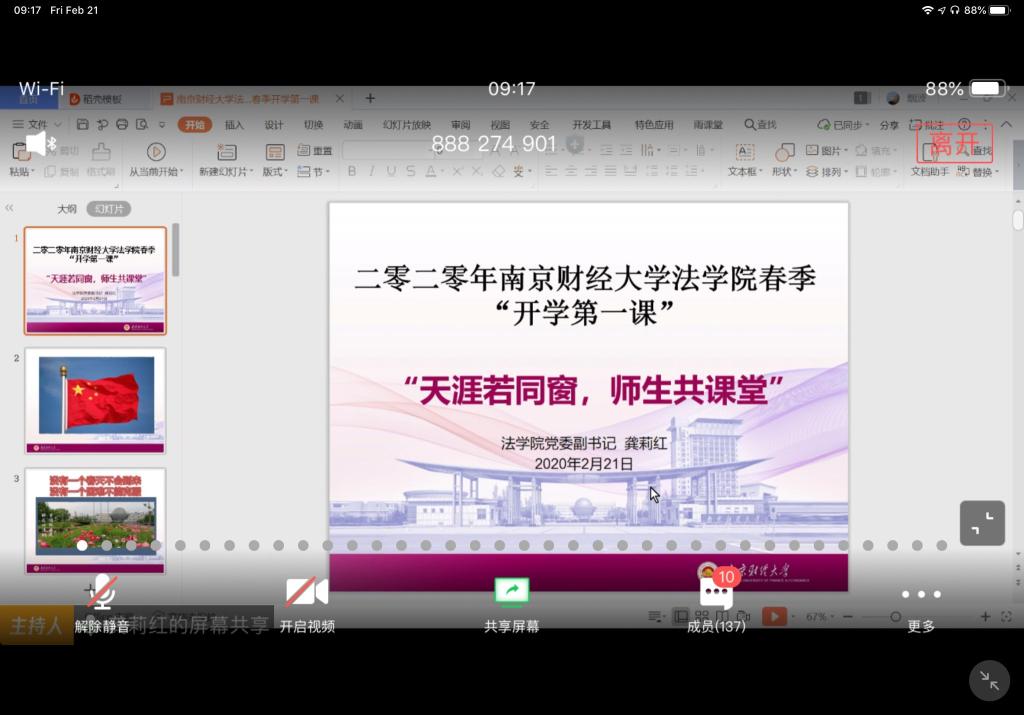The image size is (1024, 715).
Task: Click the zoom slider handle in status bar
Action: click(x=895, y=617)
